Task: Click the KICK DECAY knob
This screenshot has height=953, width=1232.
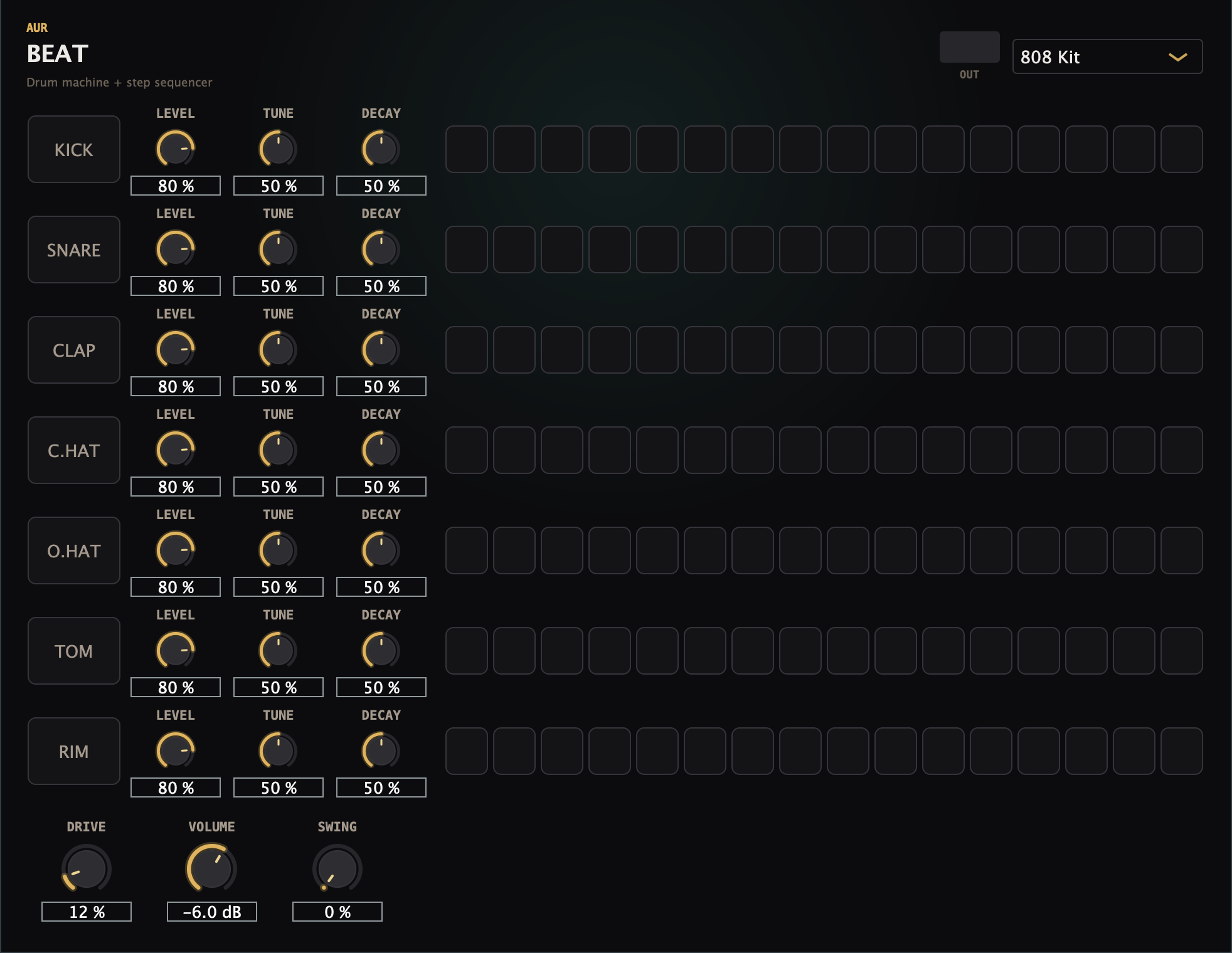Action: 381,149
